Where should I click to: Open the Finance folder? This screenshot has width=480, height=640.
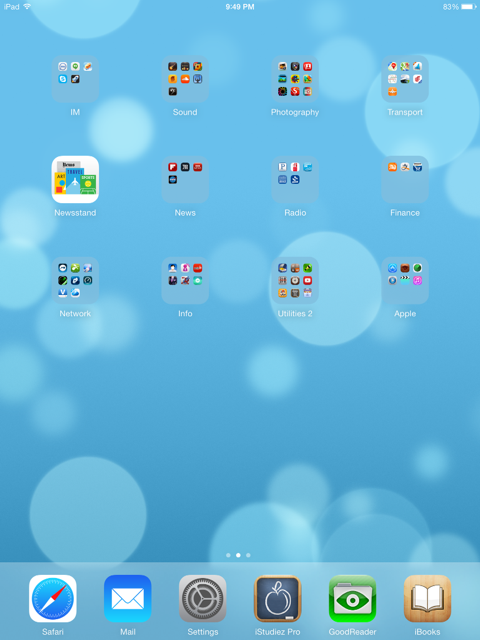pos(405,179)
